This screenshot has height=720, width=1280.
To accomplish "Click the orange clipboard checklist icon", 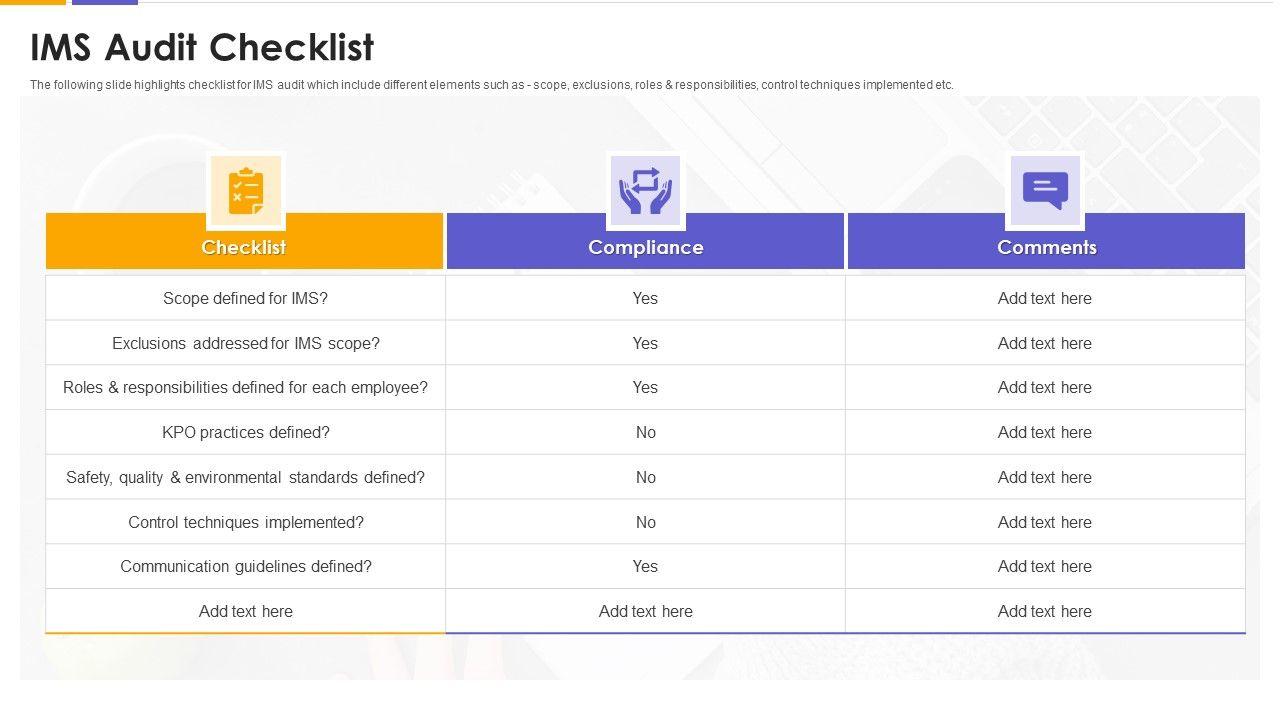I will 245,190.
